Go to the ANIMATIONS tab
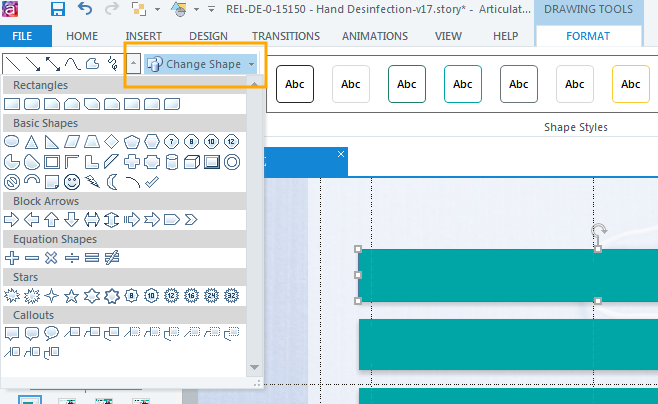This screenshot has height=404, width=658. (x=375, y=36)
